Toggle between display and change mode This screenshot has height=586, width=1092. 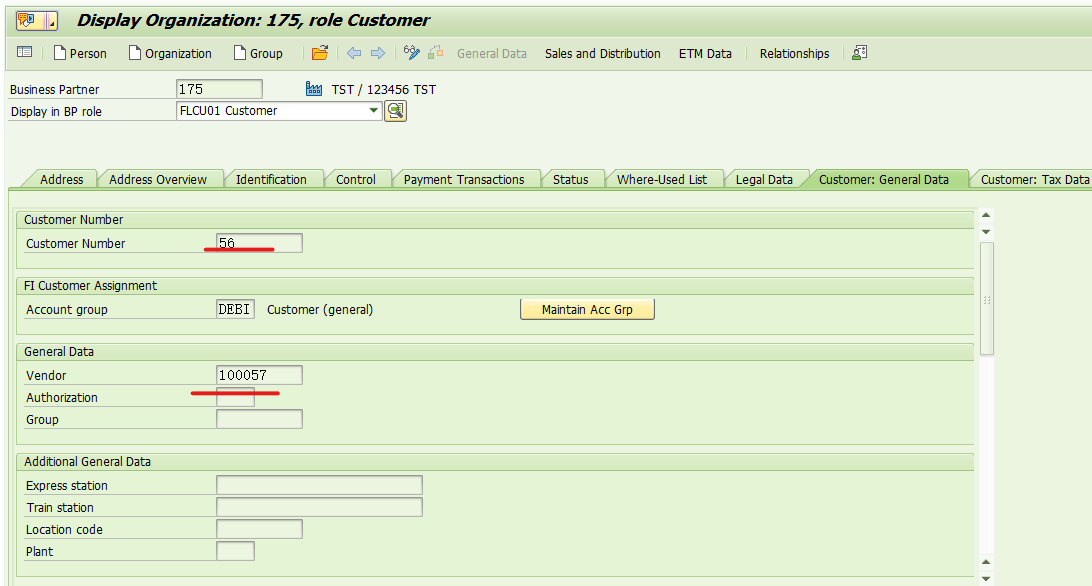410,53
